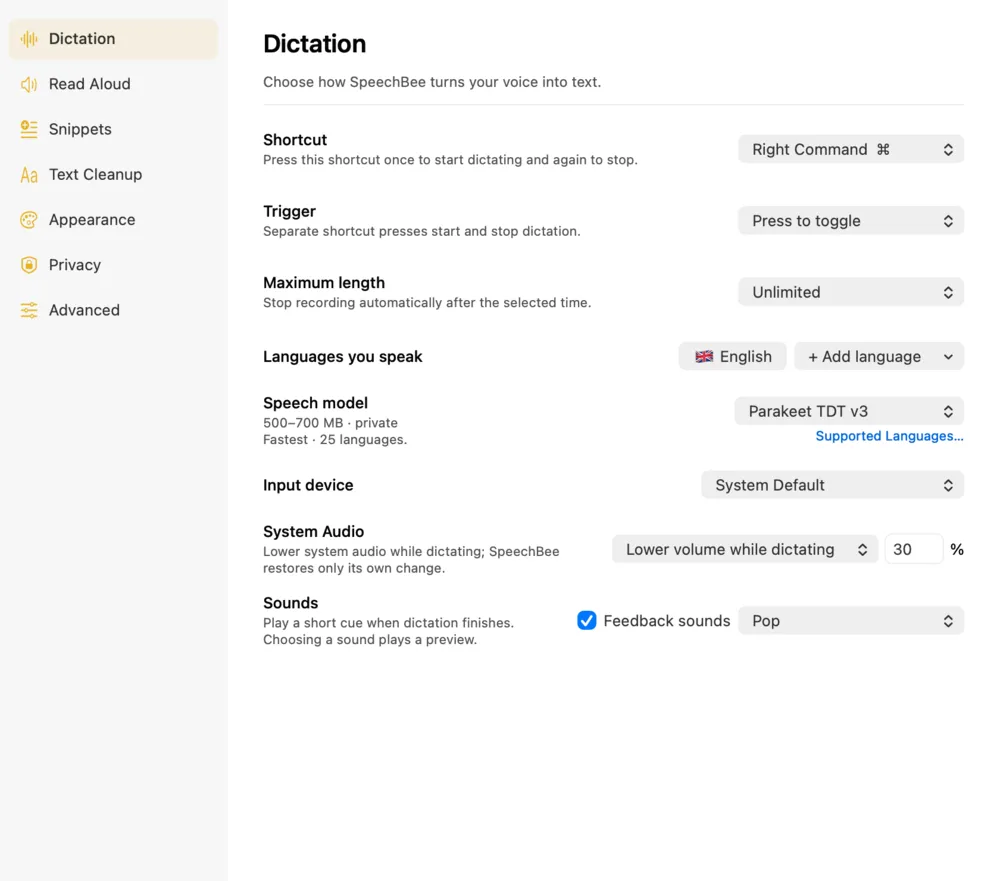
Task: Click the Privacy shield lock icon
Action: 29,265
